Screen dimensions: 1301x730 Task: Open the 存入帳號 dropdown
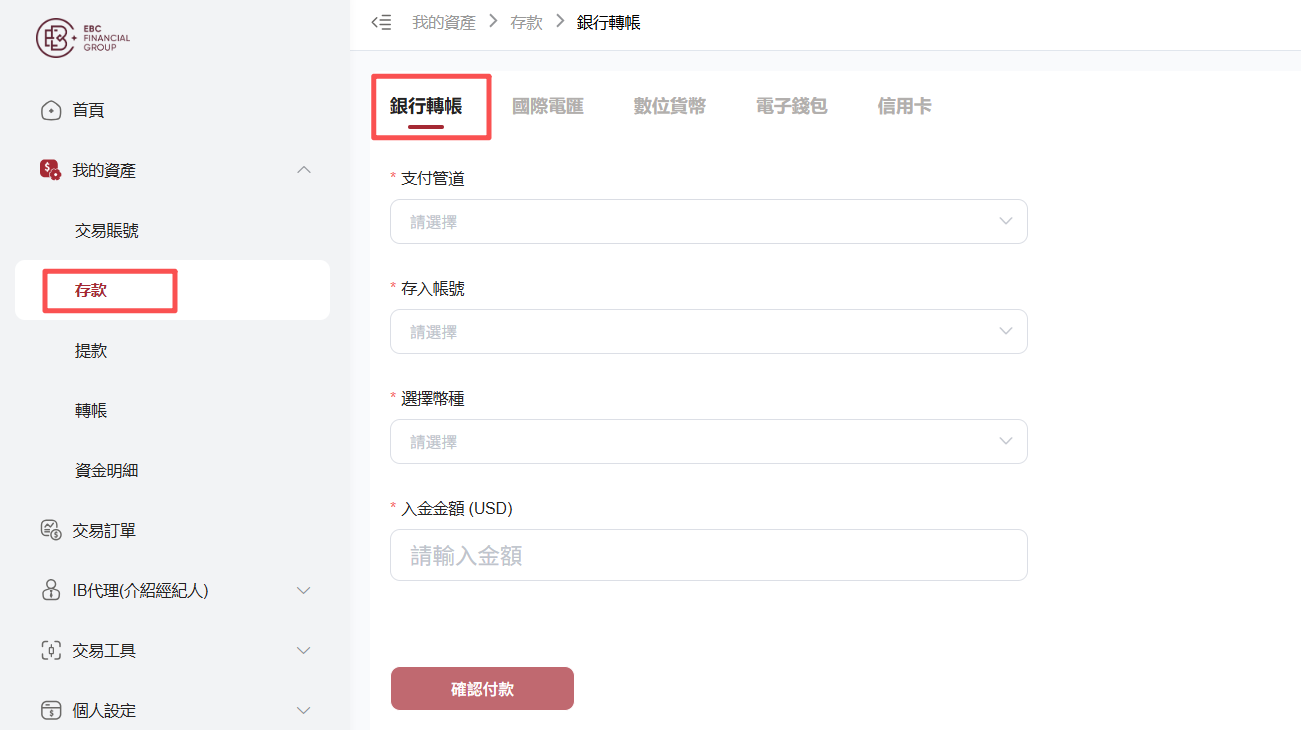(709, 331)
